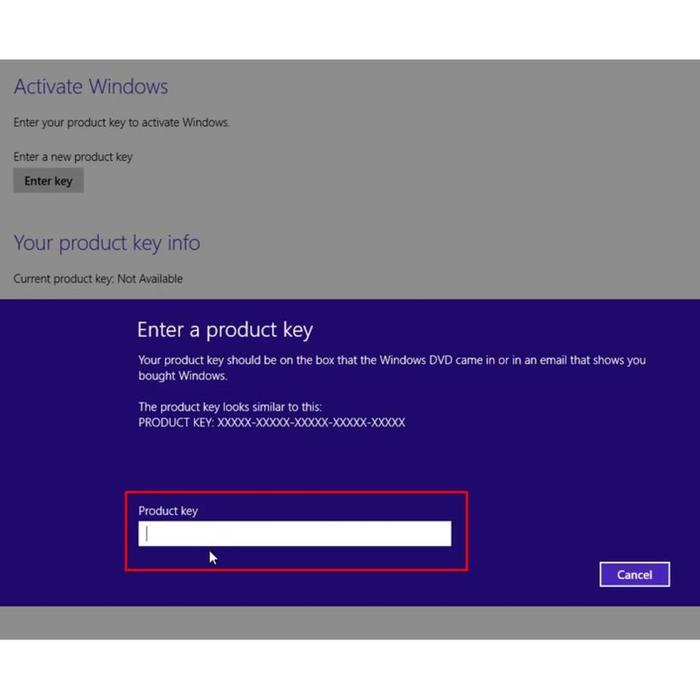Click 'The product key looks similar to this:' text
The height and width of the screenshot is (700, 700).
tap(230, 407)
